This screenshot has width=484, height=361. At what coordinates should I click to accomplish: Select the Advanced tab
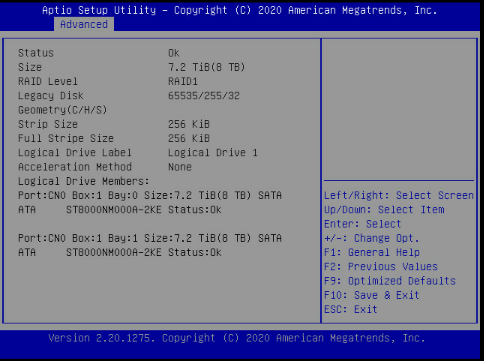[x=84, y=24]
